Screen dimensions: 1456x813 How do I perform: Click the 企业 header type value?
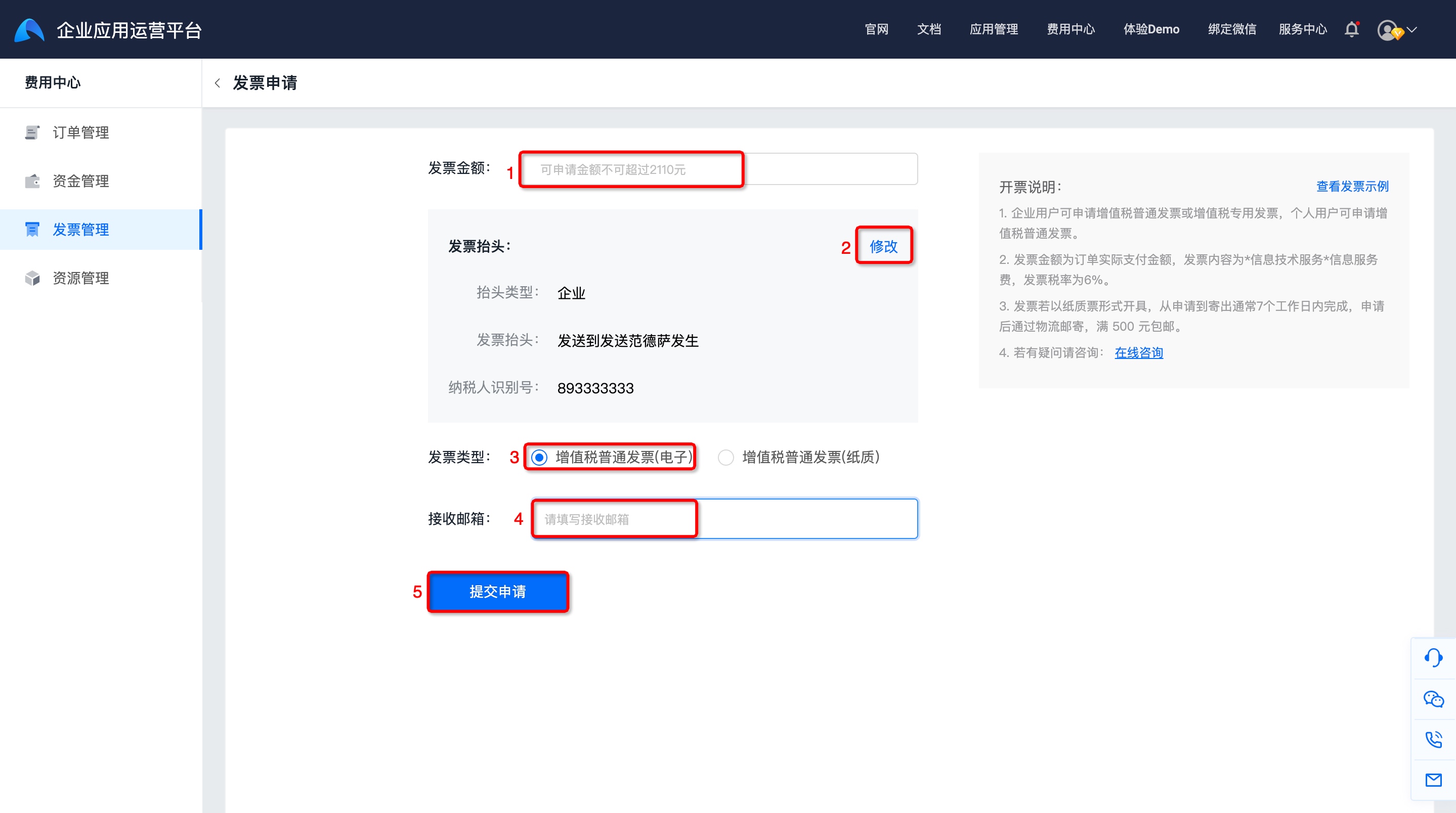571,293
